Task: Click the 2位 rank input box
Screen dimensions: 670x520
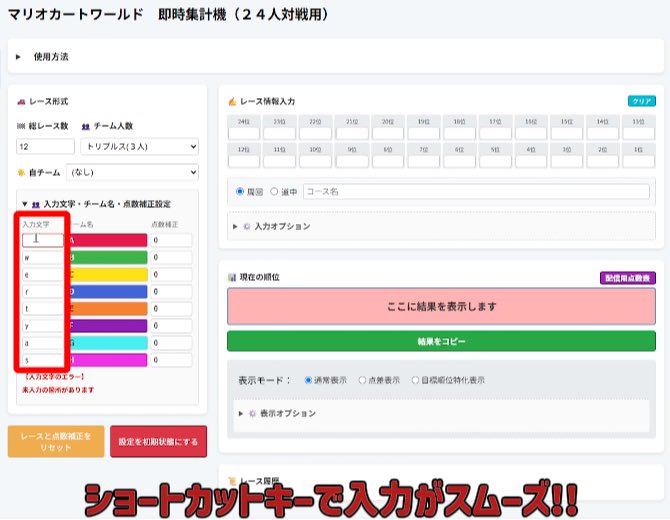Action: (602, 161)
